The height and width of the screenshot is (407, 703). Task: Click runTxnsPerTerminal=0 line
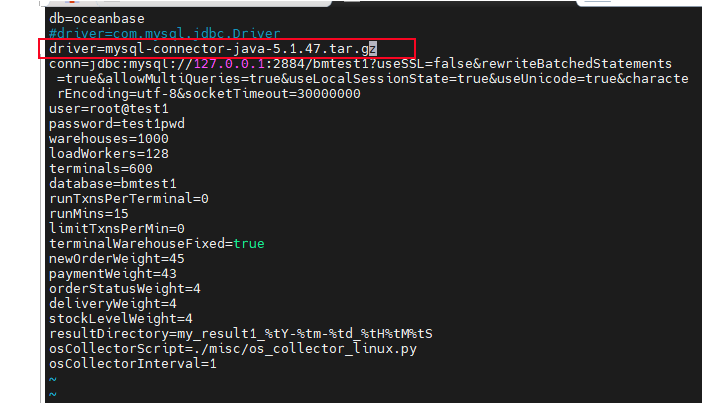coord(128,198)
